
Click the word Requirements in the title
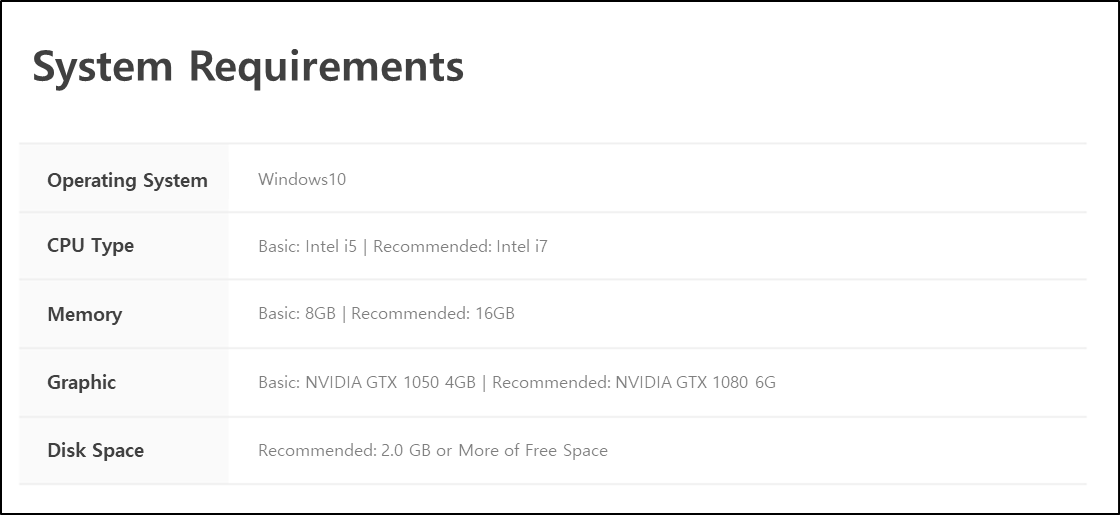pyautogui.click(x=326, y=67)
